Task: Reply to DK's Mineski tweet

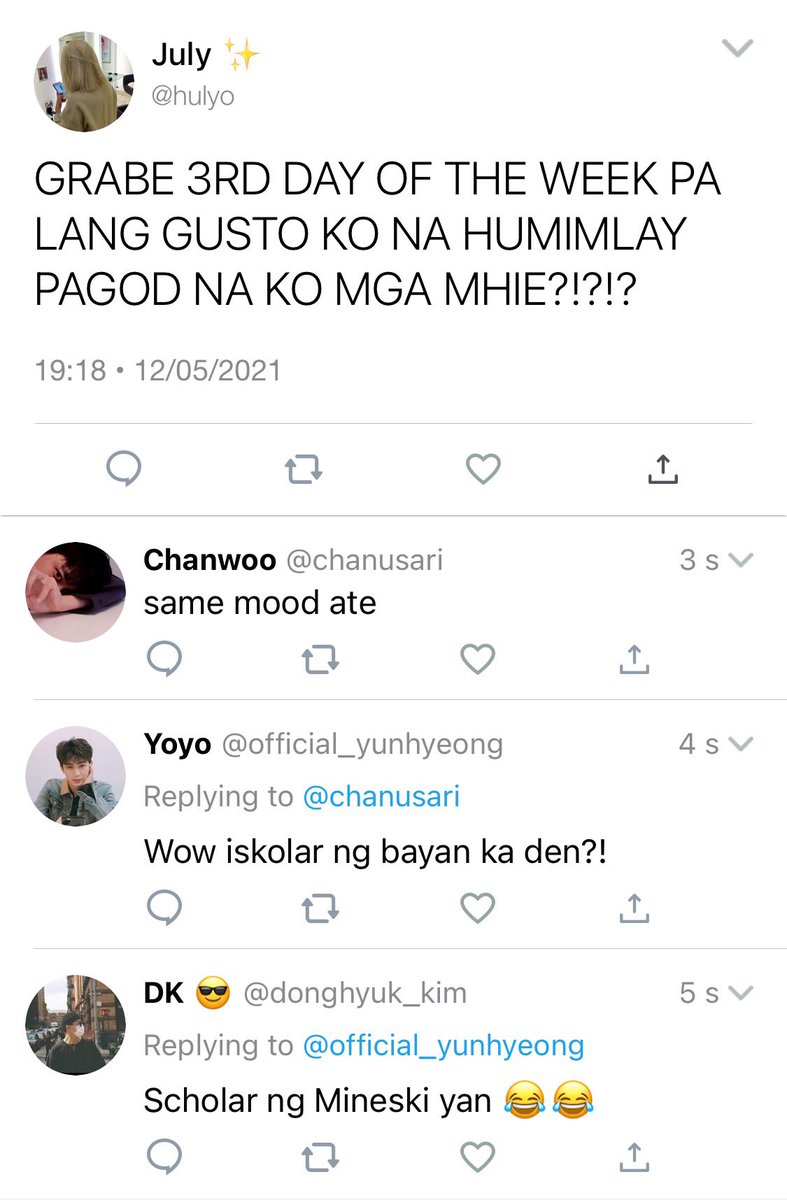Action: 163,1157
